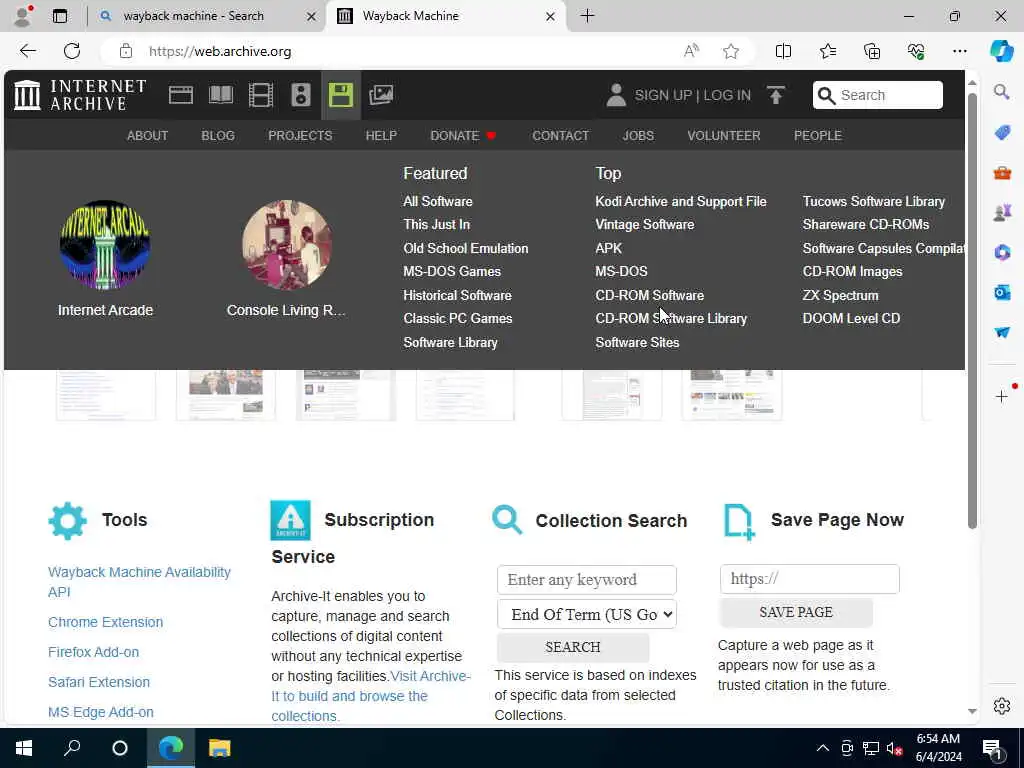
Task: Open a new browser tab
Action: [x=587, y=16]
